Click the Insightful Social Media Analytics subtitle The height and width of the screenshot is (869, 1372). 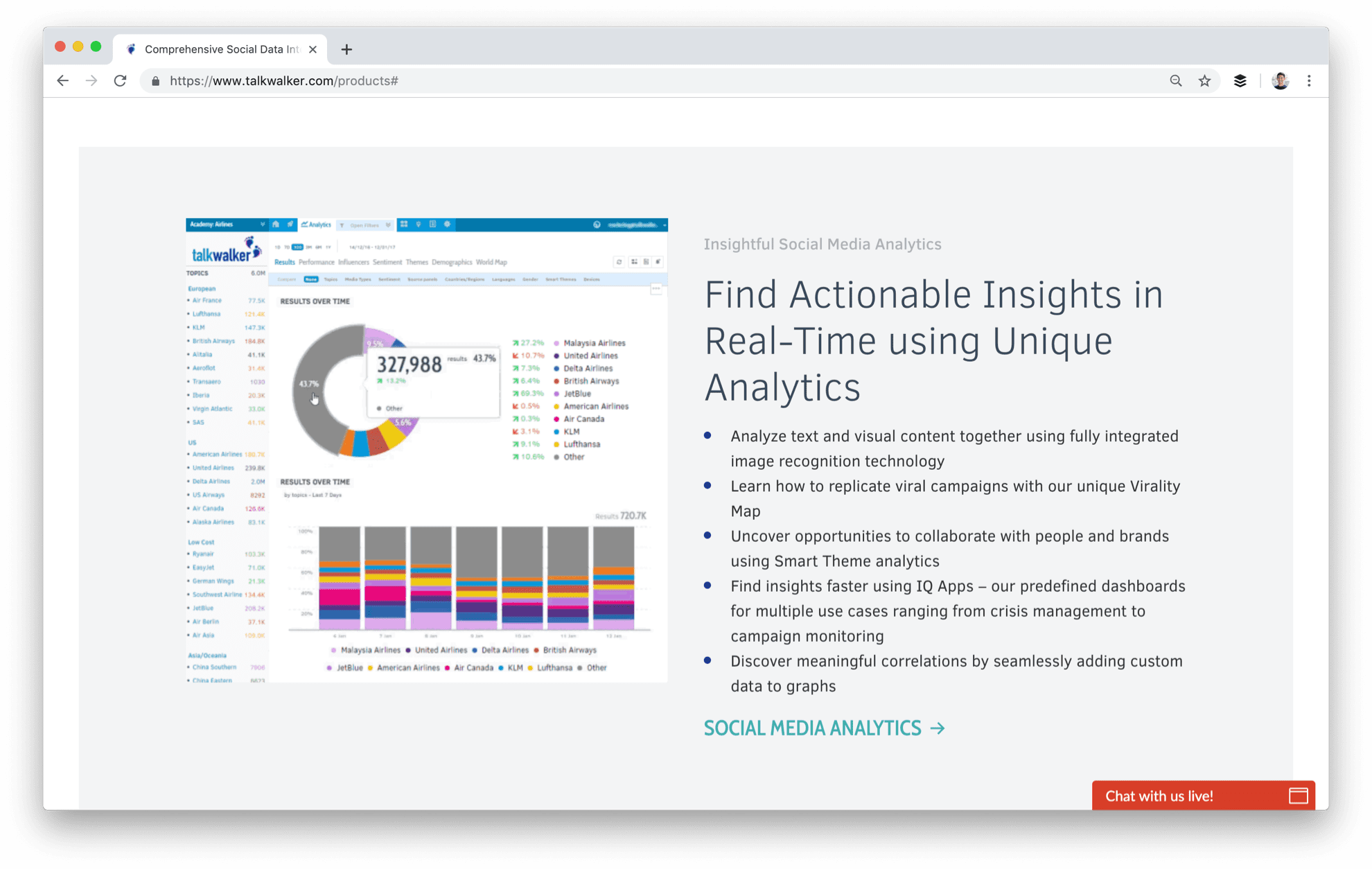pos(823,244)
